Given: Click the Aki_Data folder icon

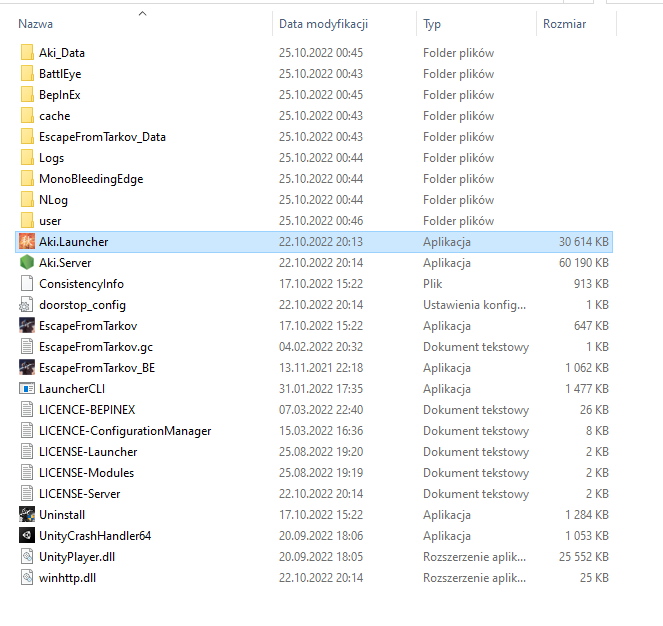Looking at the screenshot, I should click(27, 52).
